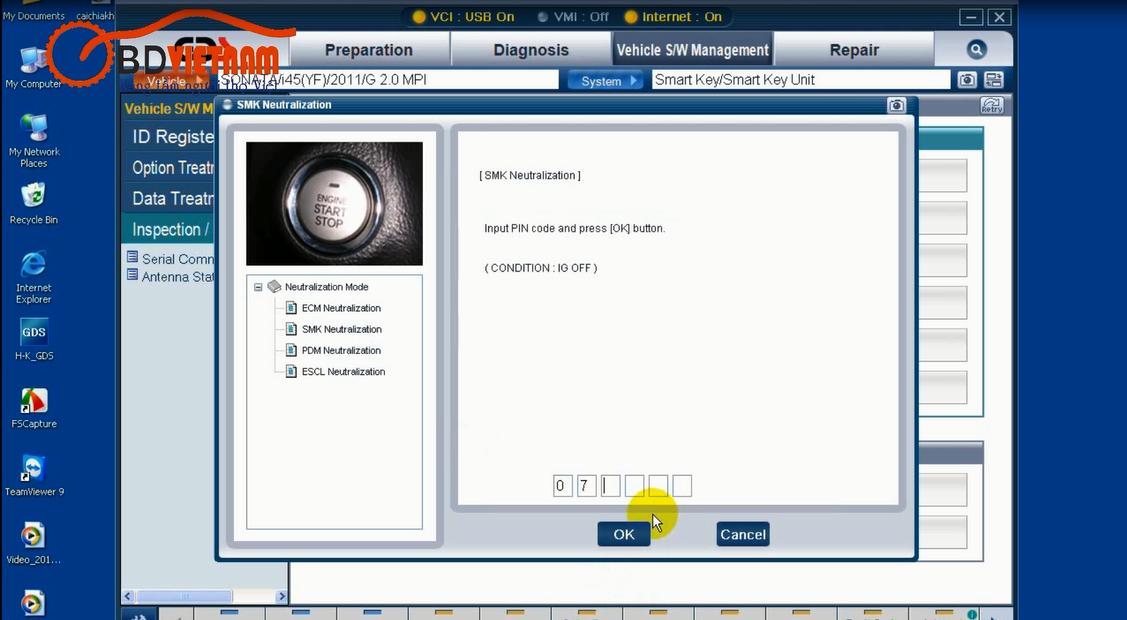1127x620 pixels.
Task: Open My Network Places desktop icon
Action: [x=34, y=141]
